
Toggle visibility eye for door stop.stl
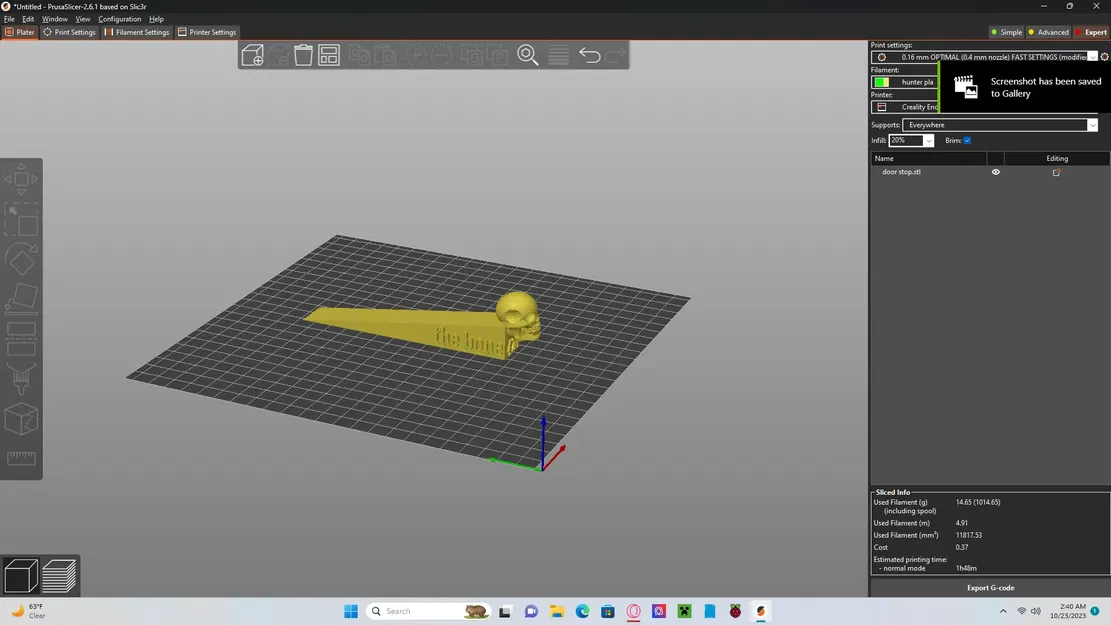(996, 172)
